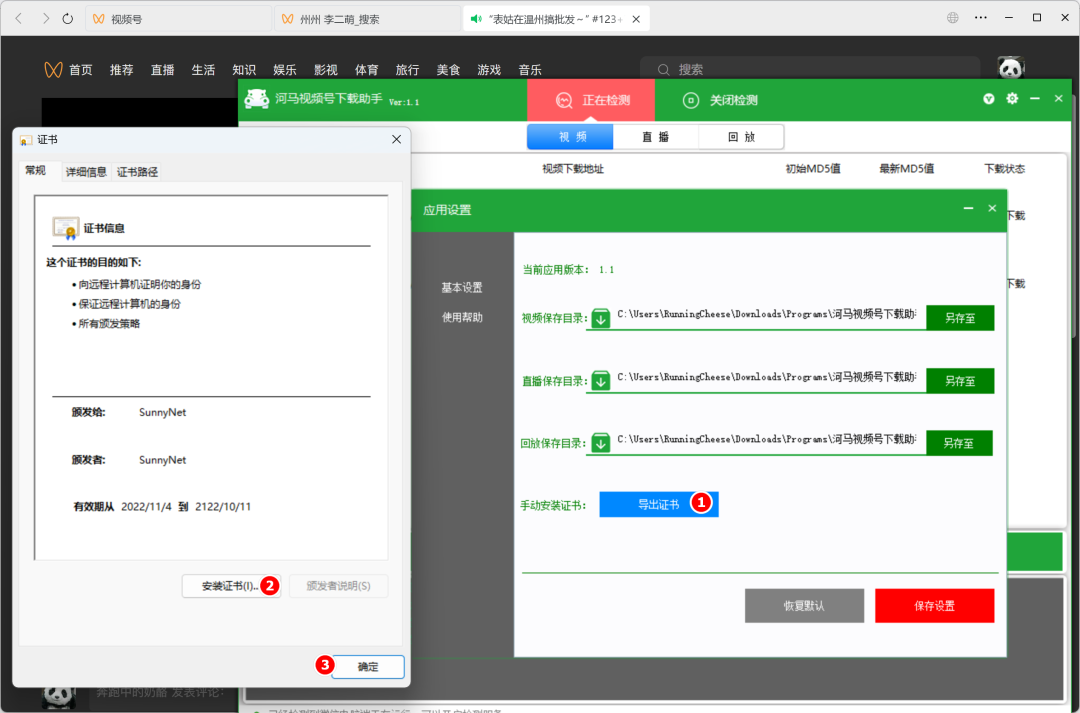Open the 美食 navigation item

tap(448, 70)
